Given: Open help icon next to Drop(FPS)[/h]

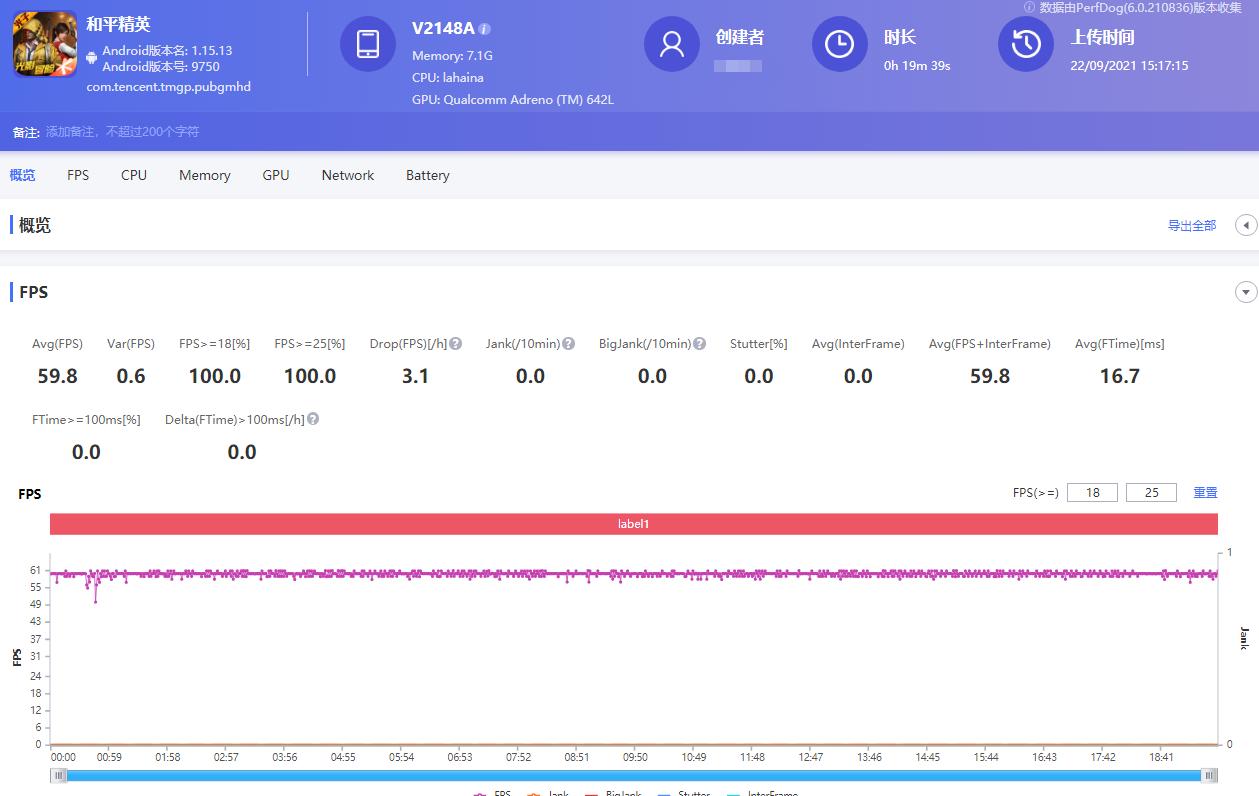Looking at the screenshot, I should [x=455, y=344].
